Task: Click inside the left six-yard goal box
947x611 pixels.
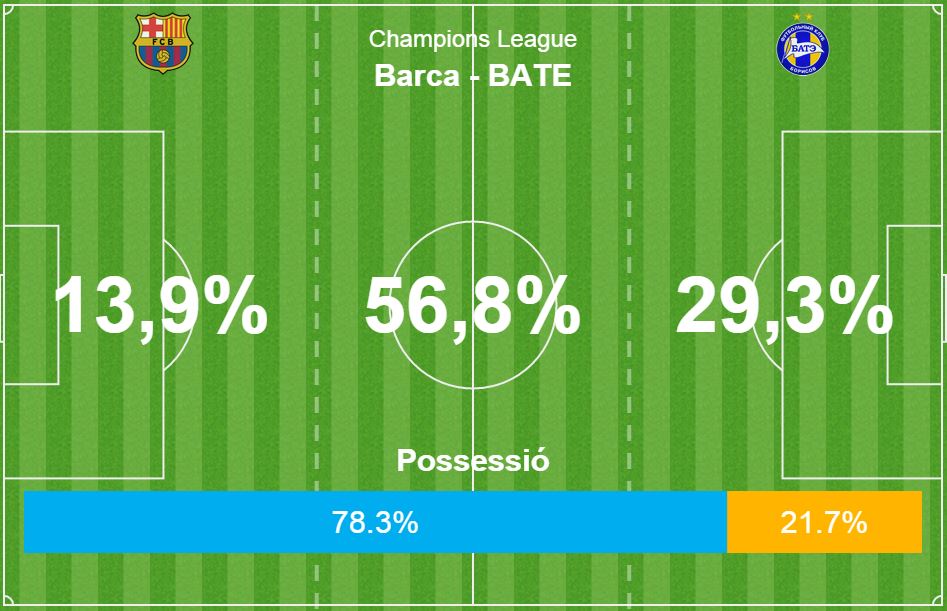Action: 30,250
